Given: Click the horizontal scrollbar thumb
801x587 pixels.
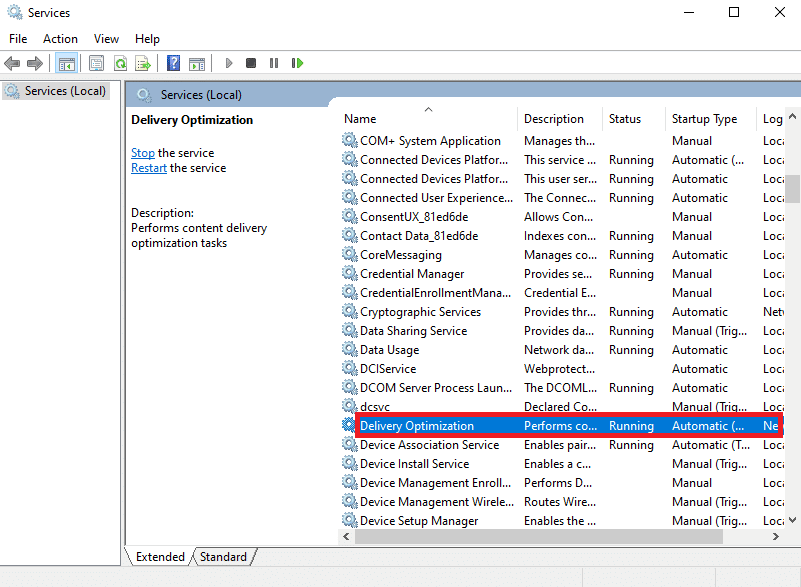Looking at the screenshot, I should tap(539, 536).
